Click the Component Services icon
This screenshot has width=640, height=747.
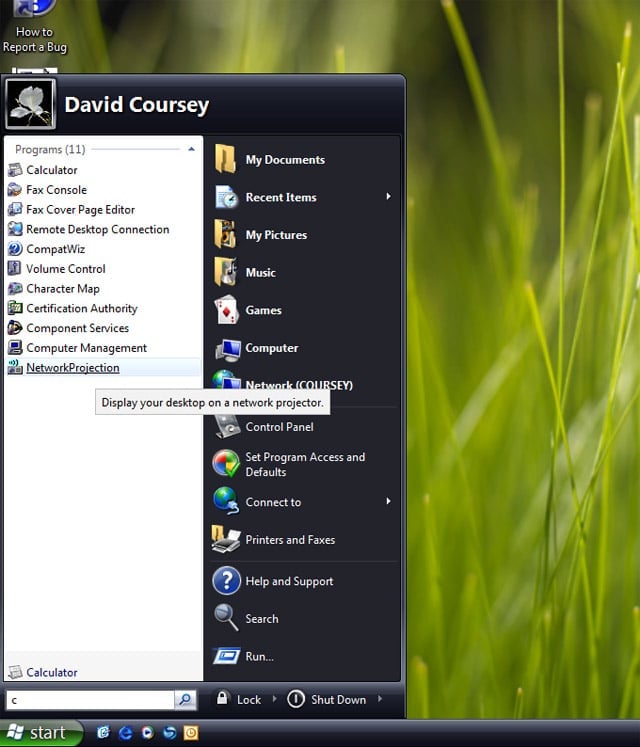[x=15, y=328]
